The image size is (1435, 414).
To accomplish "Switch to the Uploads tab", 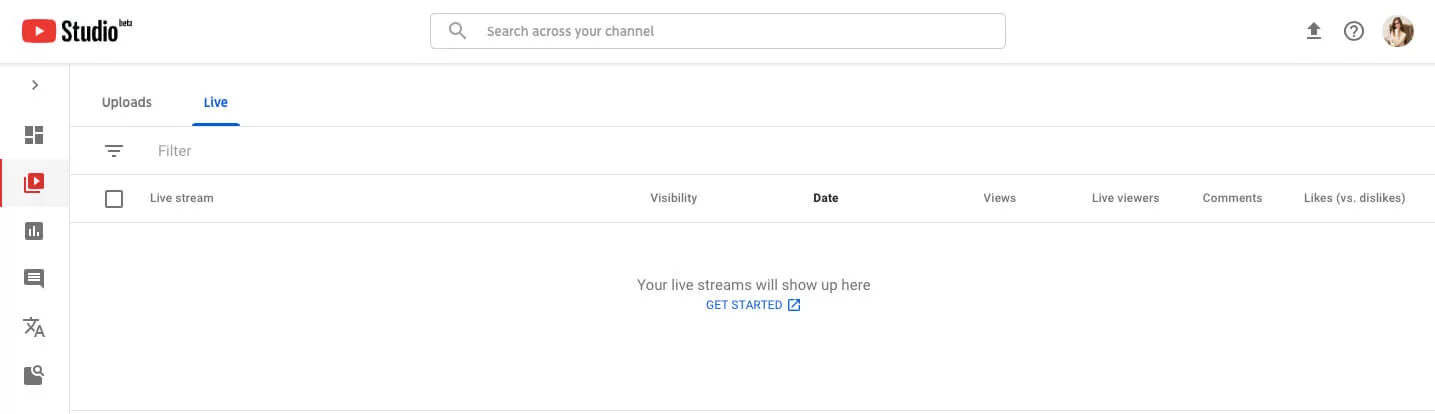I will 127,103.
